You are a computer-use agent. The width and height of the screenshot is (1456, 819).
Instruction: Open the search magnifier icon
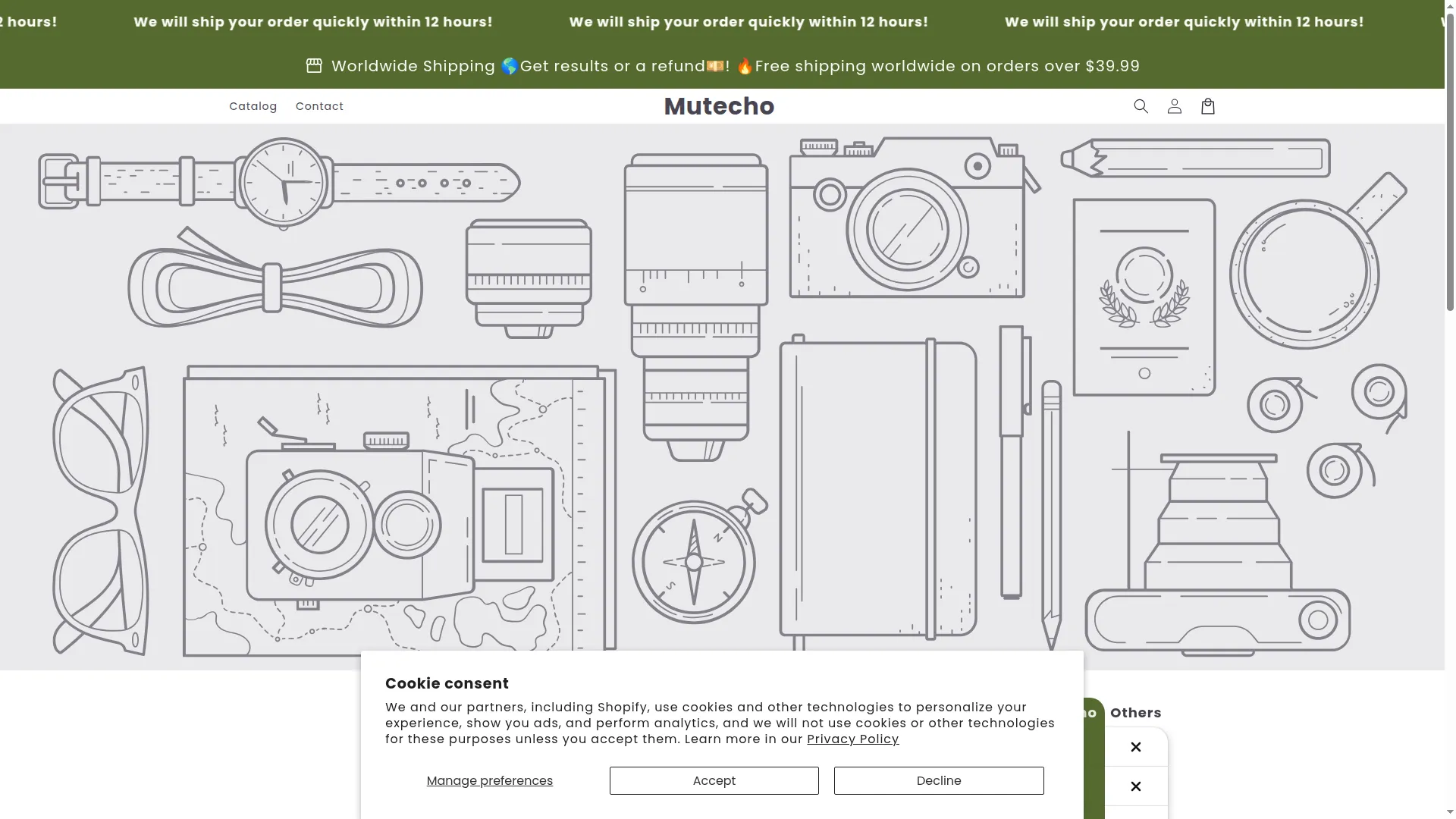point(1141,106)
